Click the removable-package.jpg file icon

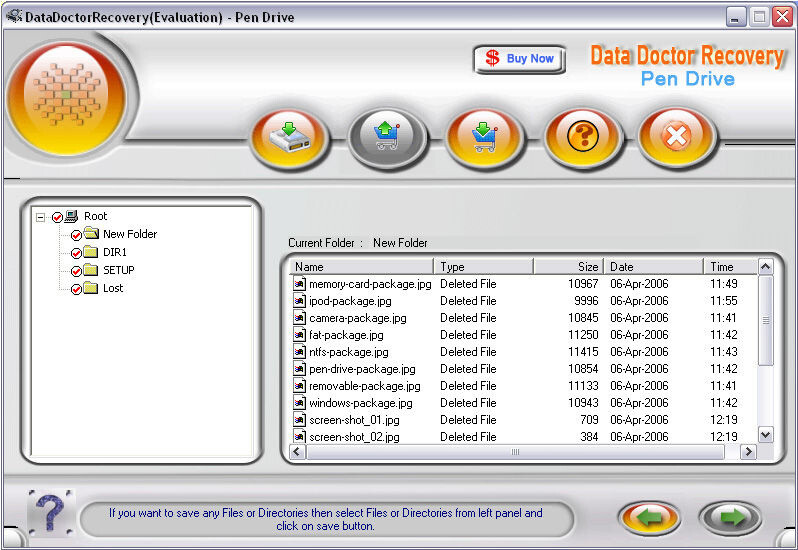coord(300,386)
